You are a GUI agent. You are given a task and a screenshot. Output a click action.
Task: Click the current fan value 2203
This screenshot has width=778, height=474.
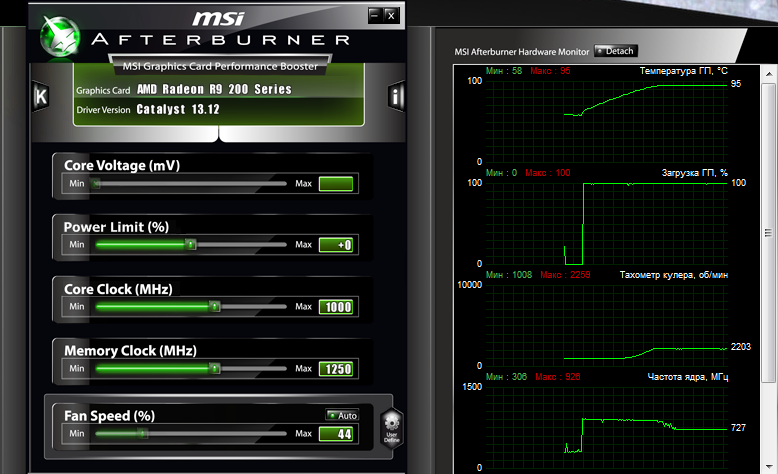(x=741, y=347)
